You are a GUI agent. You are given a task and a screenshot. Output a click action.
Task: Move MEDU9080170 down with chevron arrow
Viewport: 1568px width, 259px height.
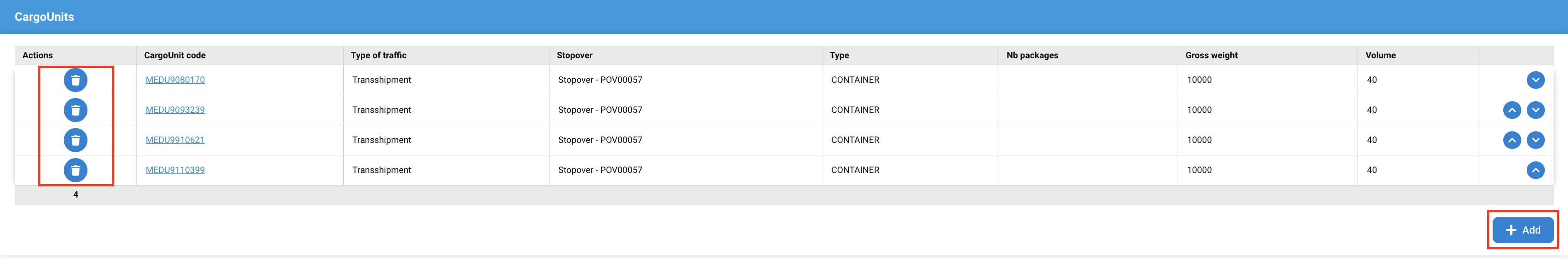pos(1535,80)
